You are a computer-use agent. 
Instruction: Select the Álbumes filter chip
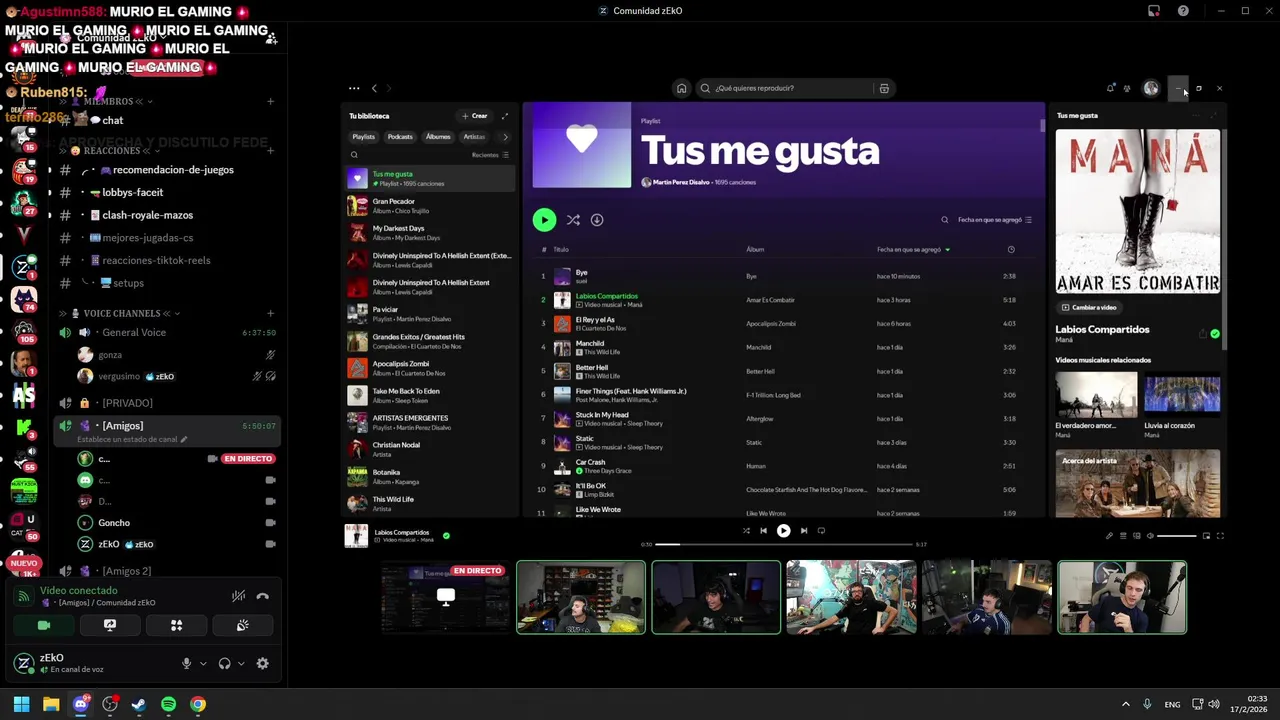point(438,137)
